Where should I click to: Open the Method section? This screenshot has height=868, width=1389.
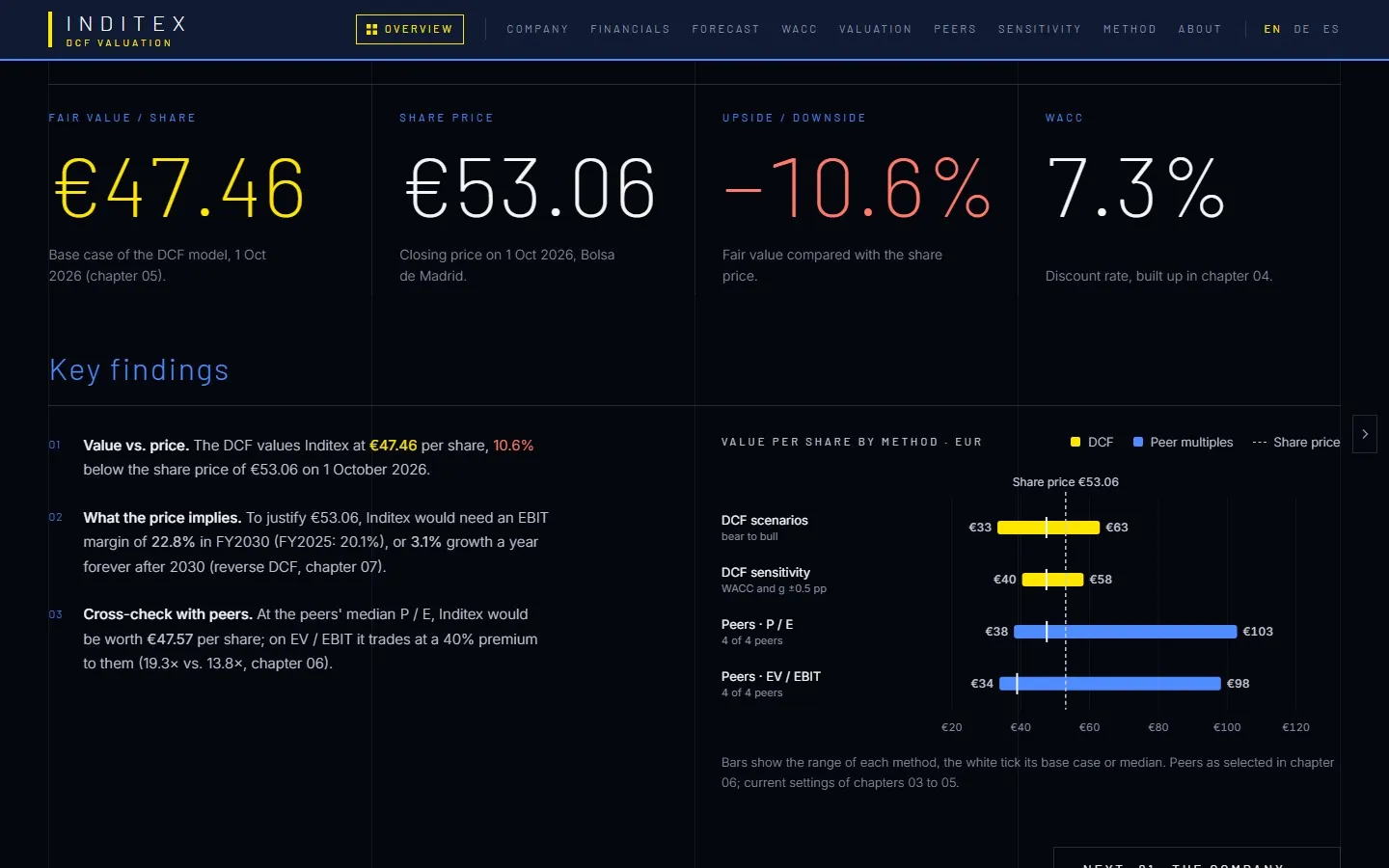(1130, 29)
